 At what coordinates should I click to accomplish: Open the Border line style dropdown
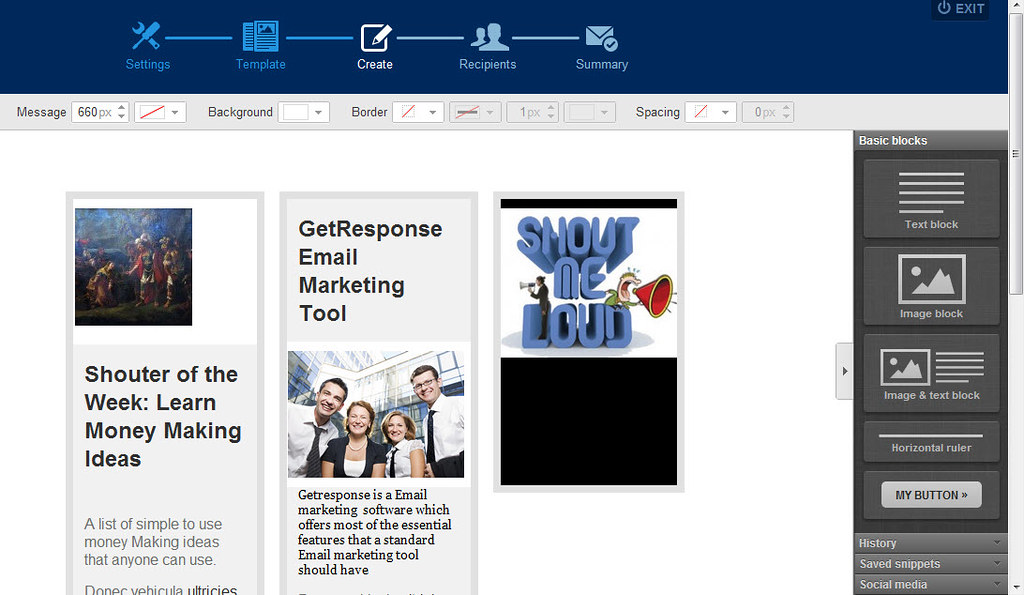point(475,112)
